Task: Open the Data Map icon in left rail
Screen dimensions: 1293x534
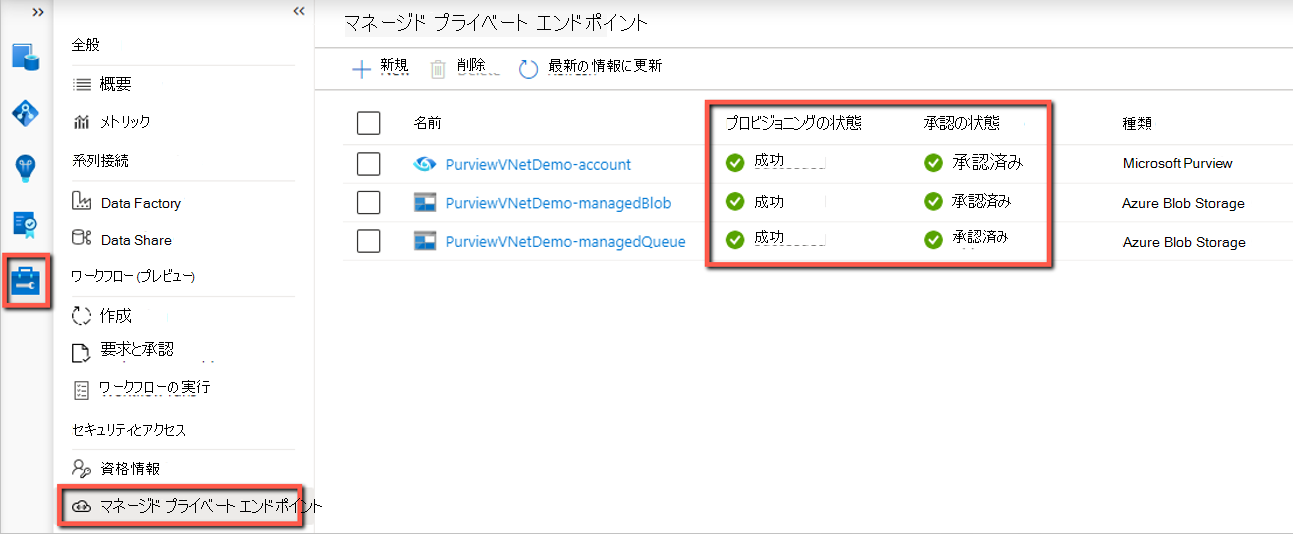Action: point(25,113)
